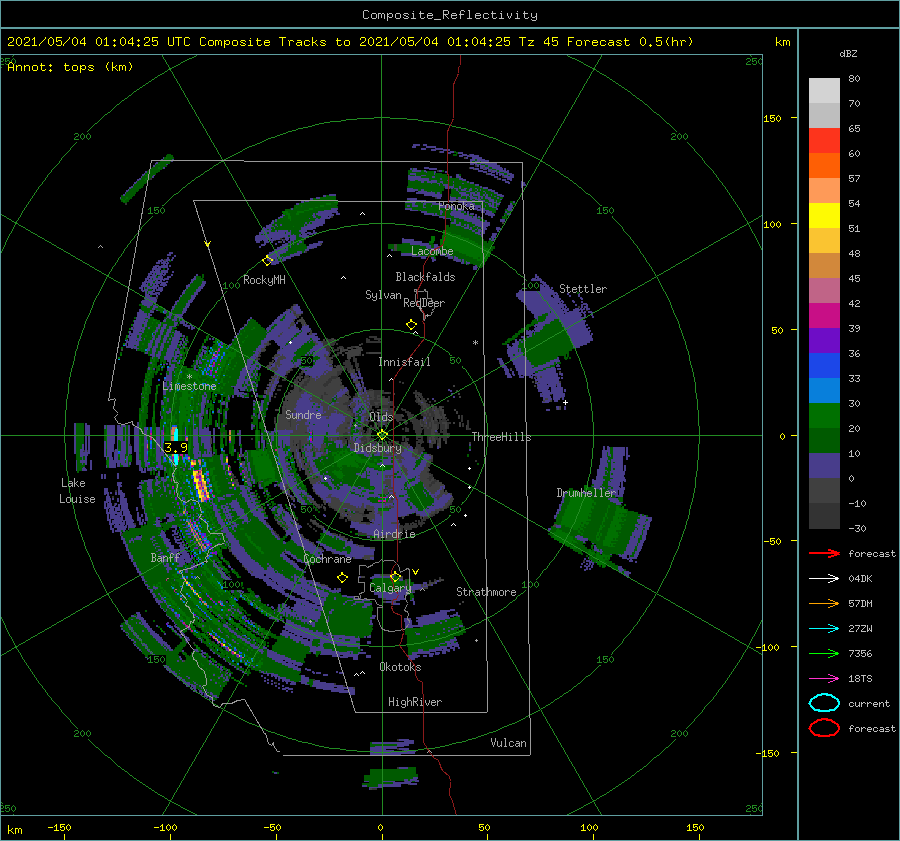Click the 2021/05/04 Composite Tracks header text
900x841 pixels.
pos(350,42)
